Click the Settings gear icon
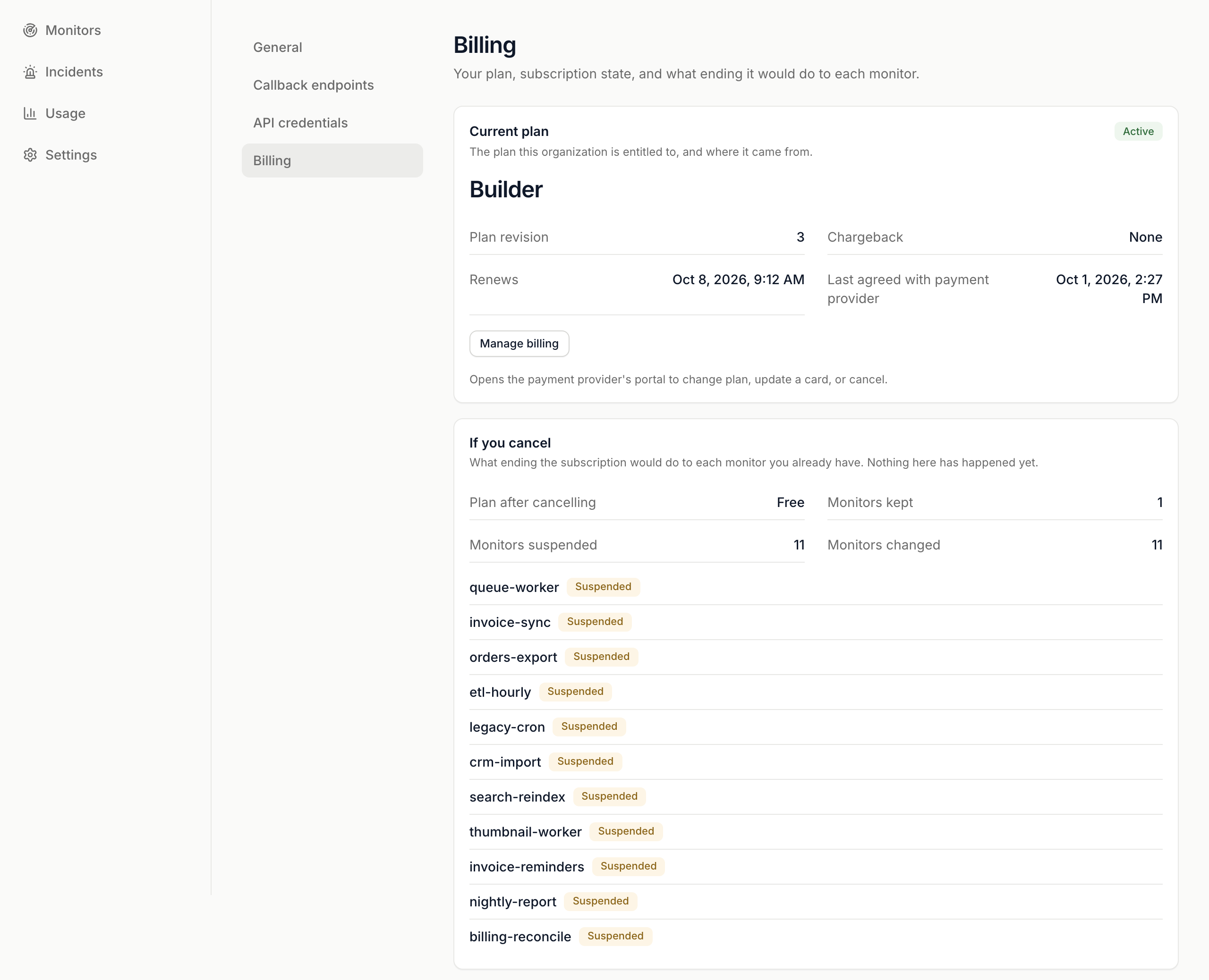Screen dimensions: 1209x980 click(30, 155)
